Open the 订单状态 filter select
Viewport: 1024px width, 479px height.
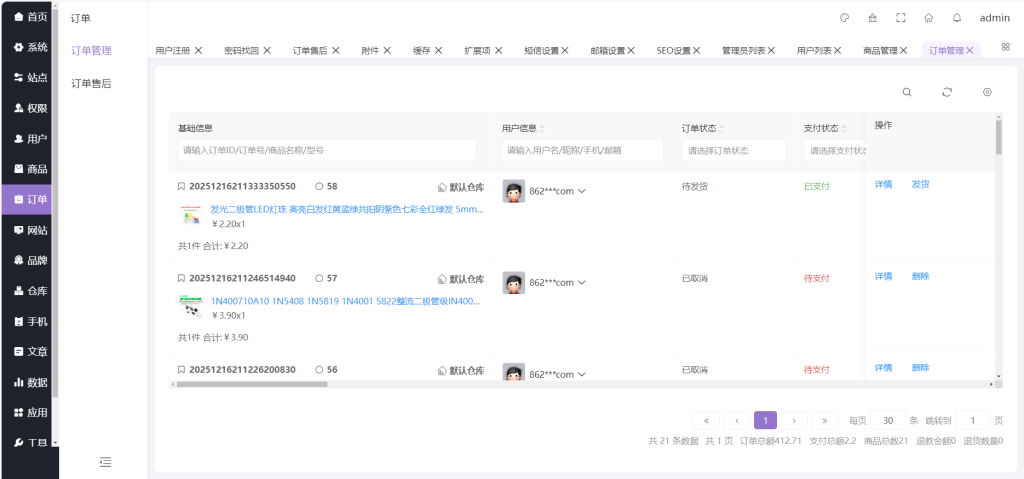734,150
